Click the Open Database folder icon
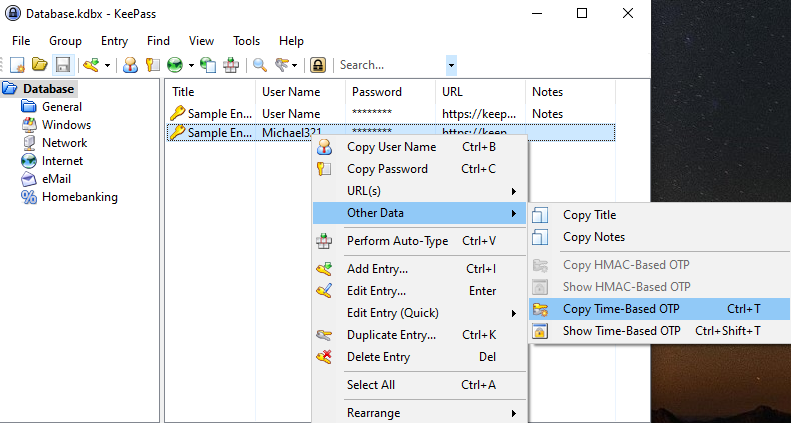Image resolution: width=791 pixels, height=423 pixels. click(x=39, y=65)
